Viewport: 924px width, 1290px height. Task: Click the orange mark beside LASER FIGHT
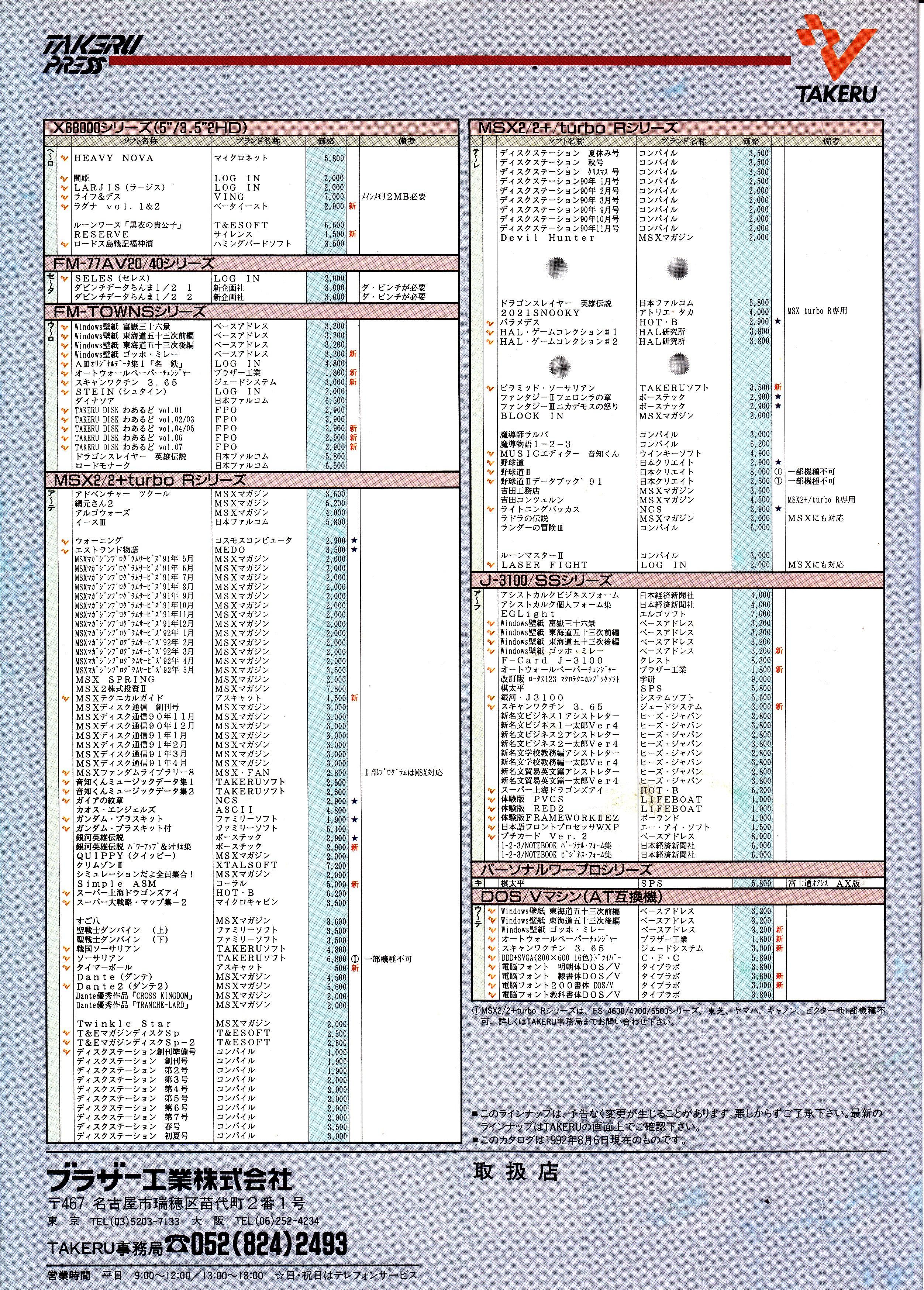(490, 565)
